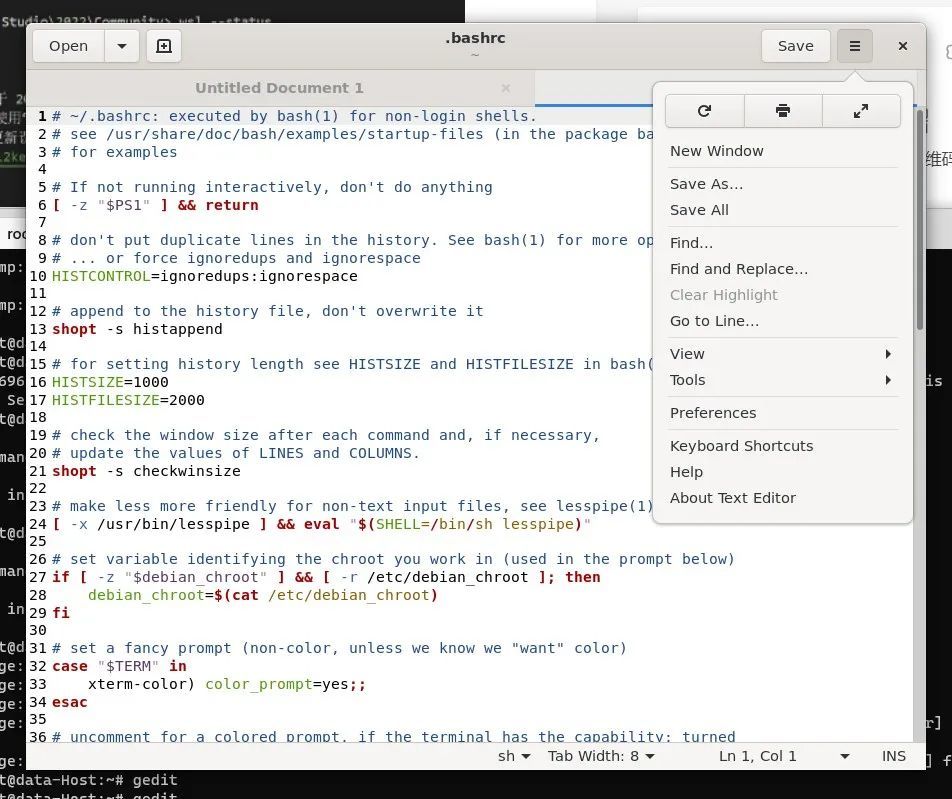Click the reload document icon
Viewport: 952px width, 799px height.
pos(704,111)
